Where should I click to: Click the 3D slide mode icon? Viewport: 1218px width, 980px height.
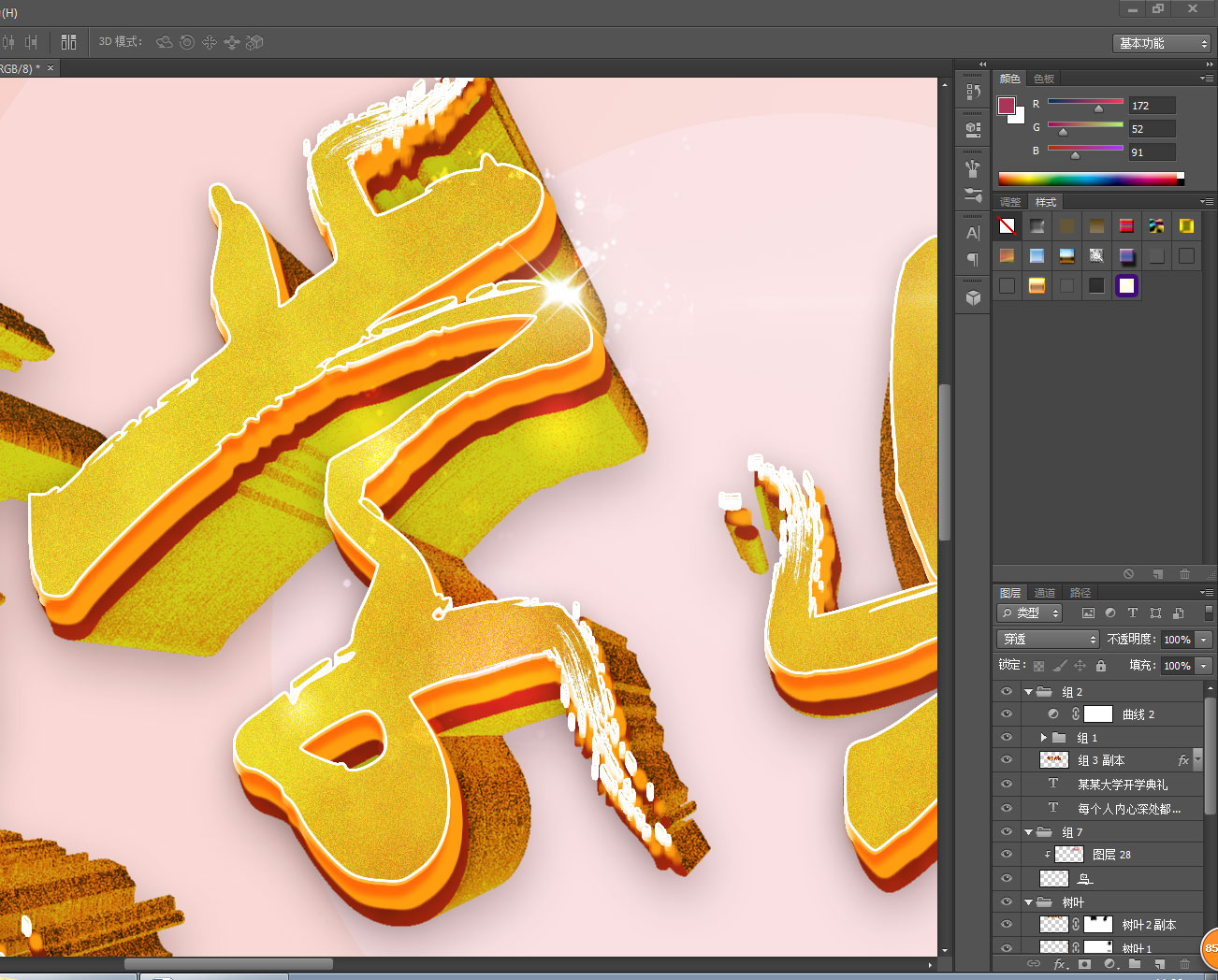232,42
